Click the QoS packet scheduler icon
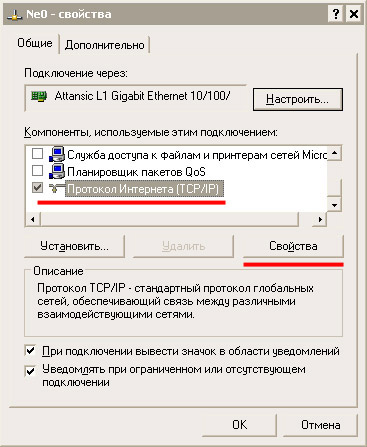Viewport: 367px width, 447px height. point(57,171)
